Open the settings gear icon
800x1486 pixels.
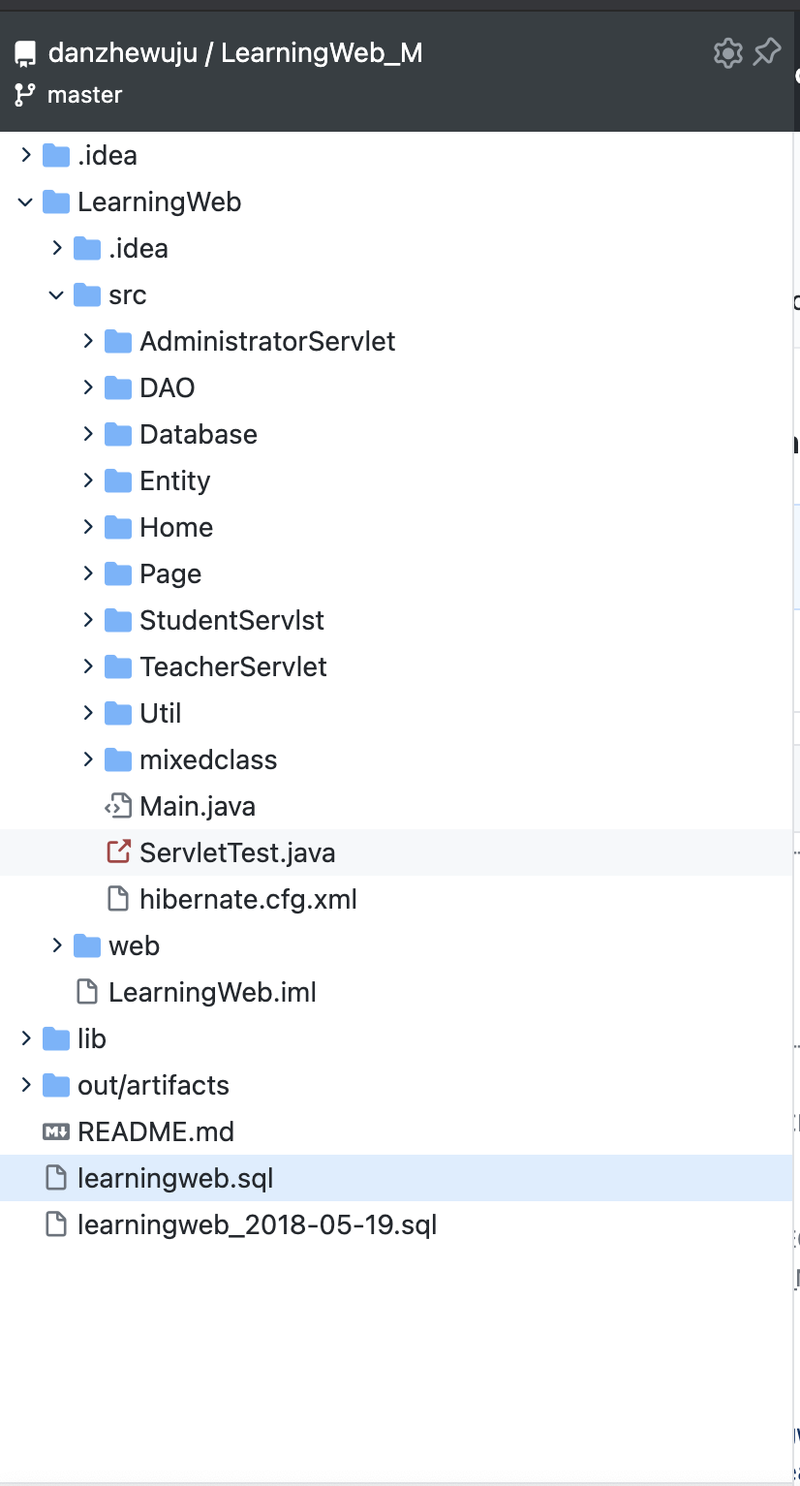click(x=727, y=53)
